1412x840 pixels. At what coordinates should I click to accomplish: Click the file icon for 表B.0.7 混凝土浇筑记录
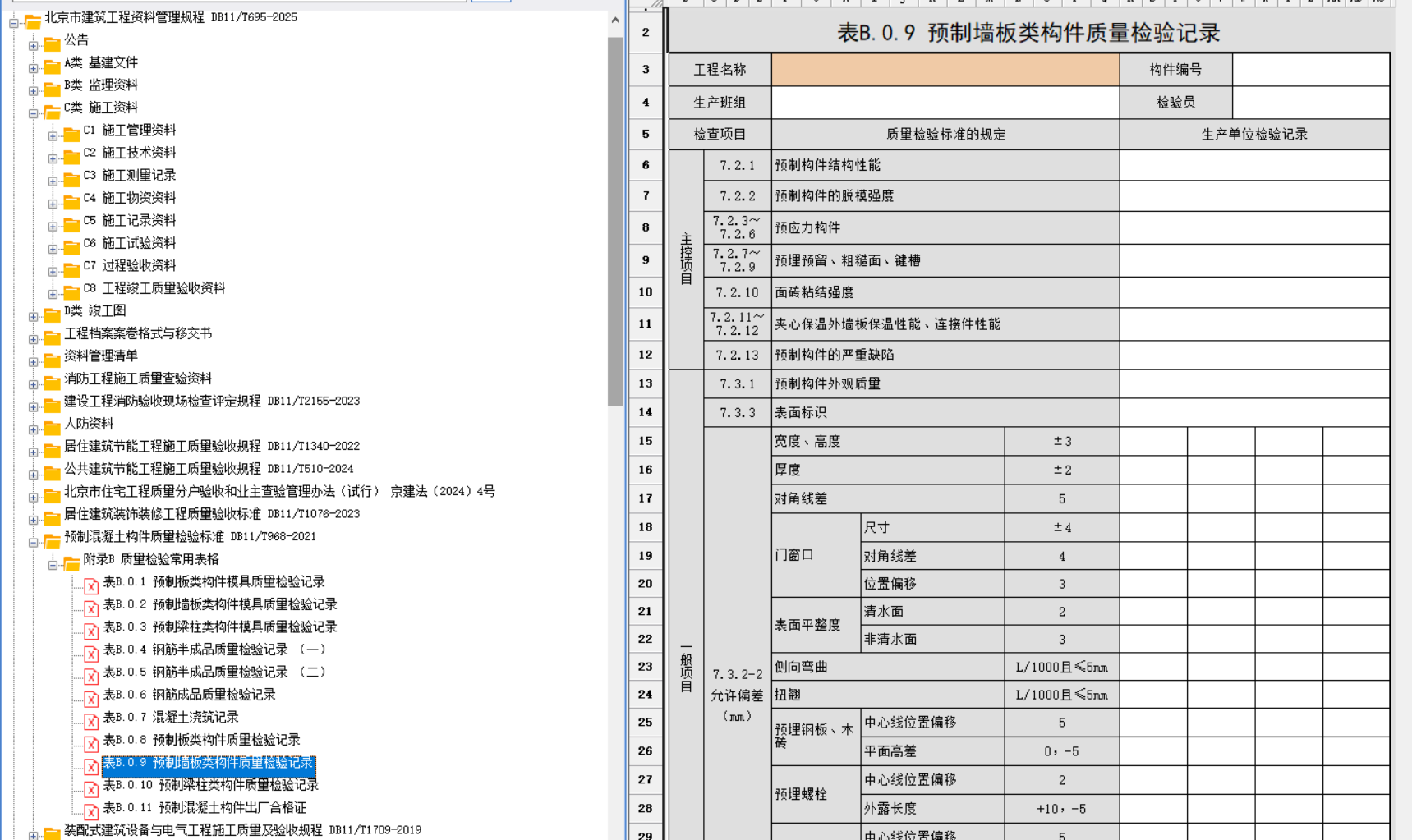coord(91,718)
